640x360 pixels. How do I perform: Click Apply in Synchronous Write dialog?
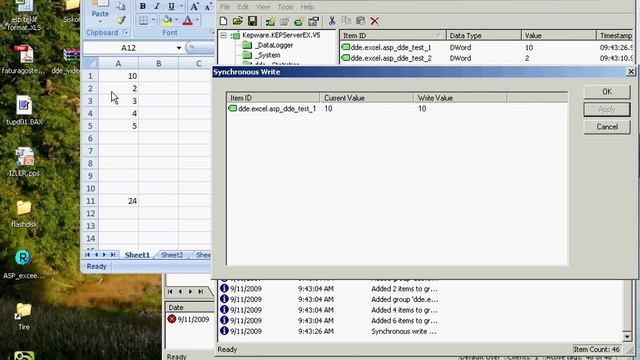tap(607, 109)
